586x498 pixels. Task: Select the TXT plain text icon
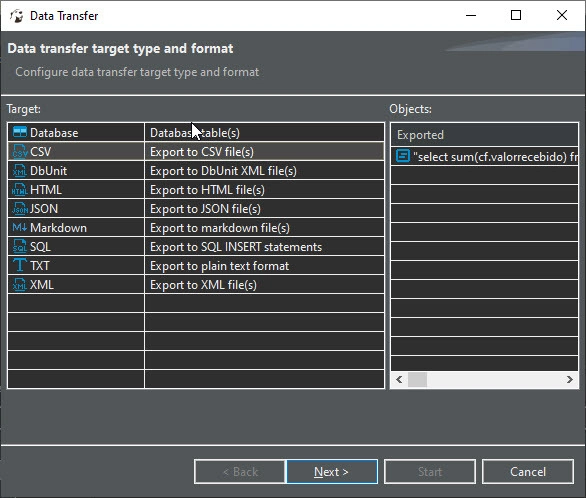tap(19, 265)
